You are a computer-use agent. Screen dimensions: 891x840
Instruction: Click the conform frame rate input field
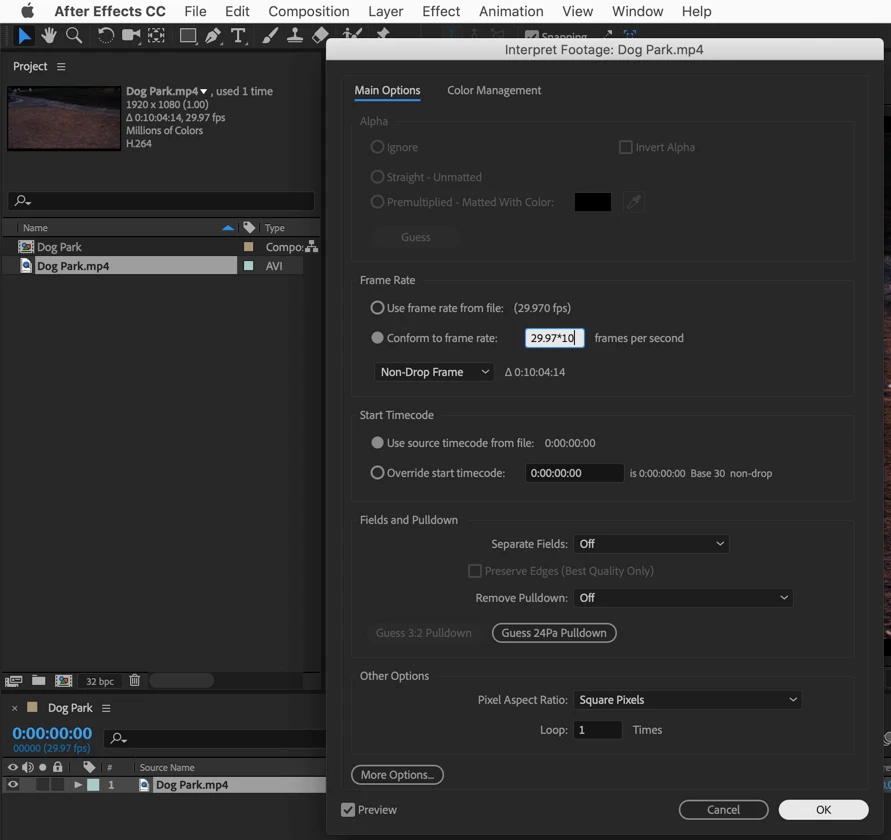[x=555, y=338]
